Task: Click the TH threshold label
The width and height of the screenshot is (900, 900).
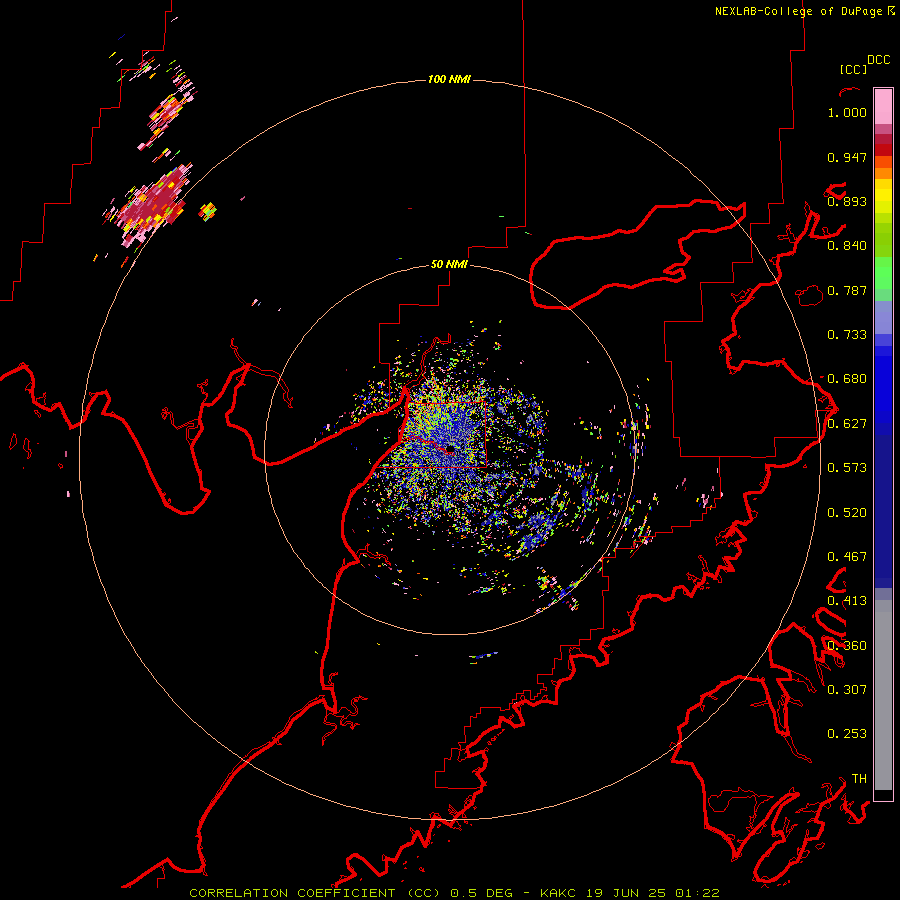Action: click(x=859, y=779)
